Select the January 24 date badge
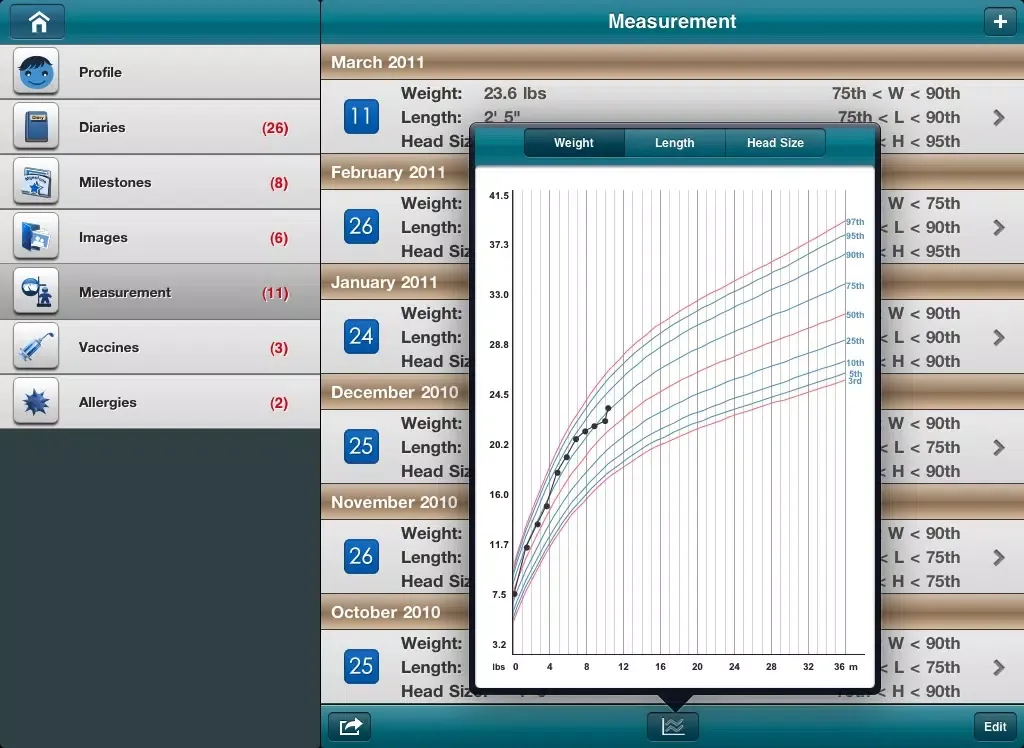 (361, 336)
